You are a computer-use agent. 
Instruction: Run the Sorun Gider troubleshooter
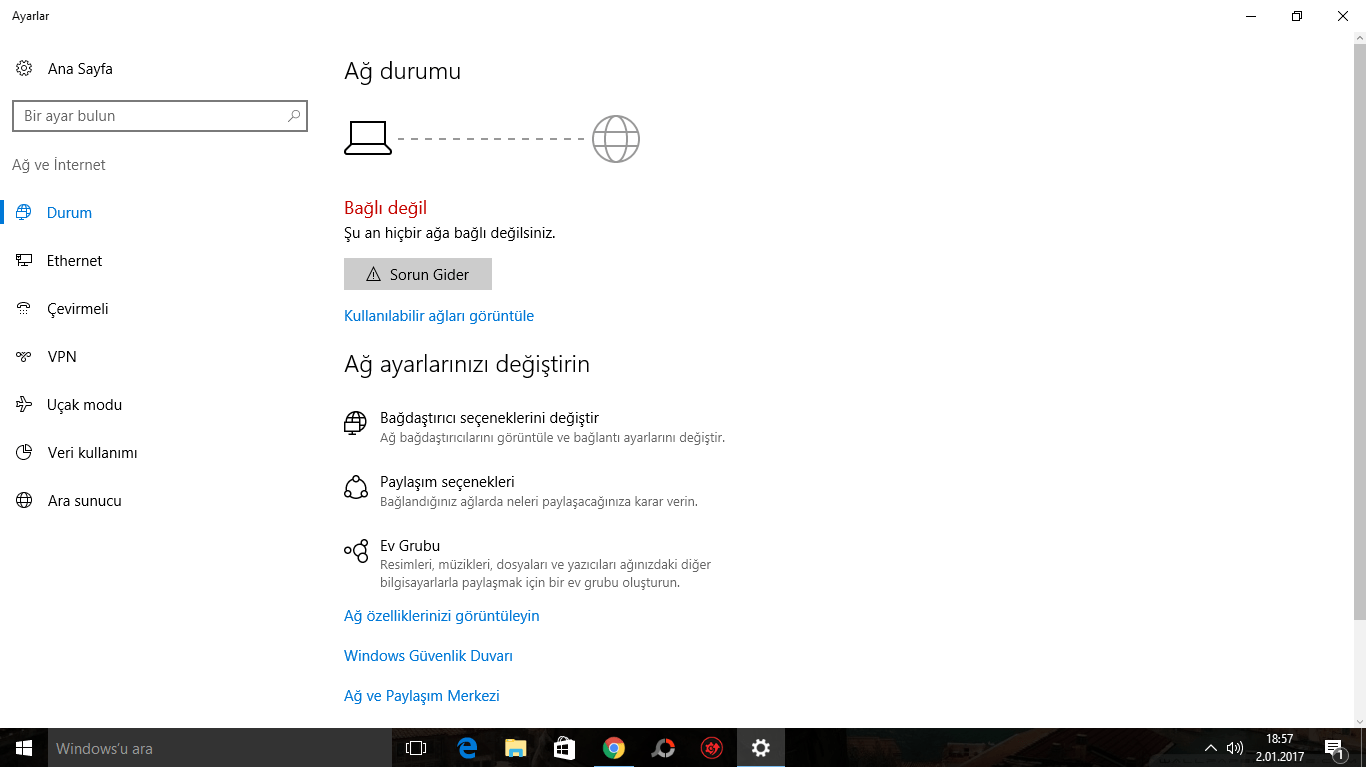417,273
